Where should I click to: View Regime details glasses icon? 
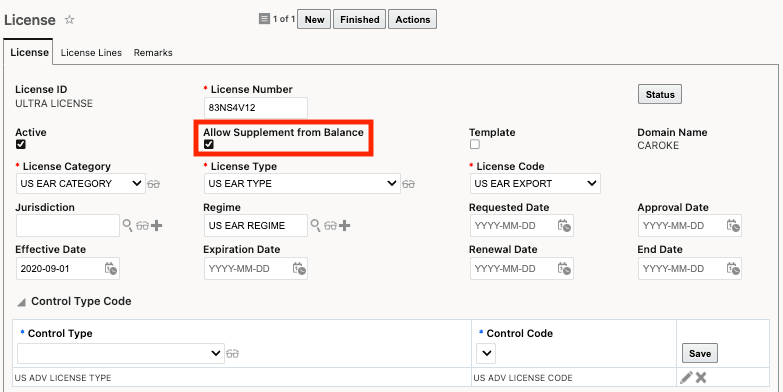click(330, 226)
